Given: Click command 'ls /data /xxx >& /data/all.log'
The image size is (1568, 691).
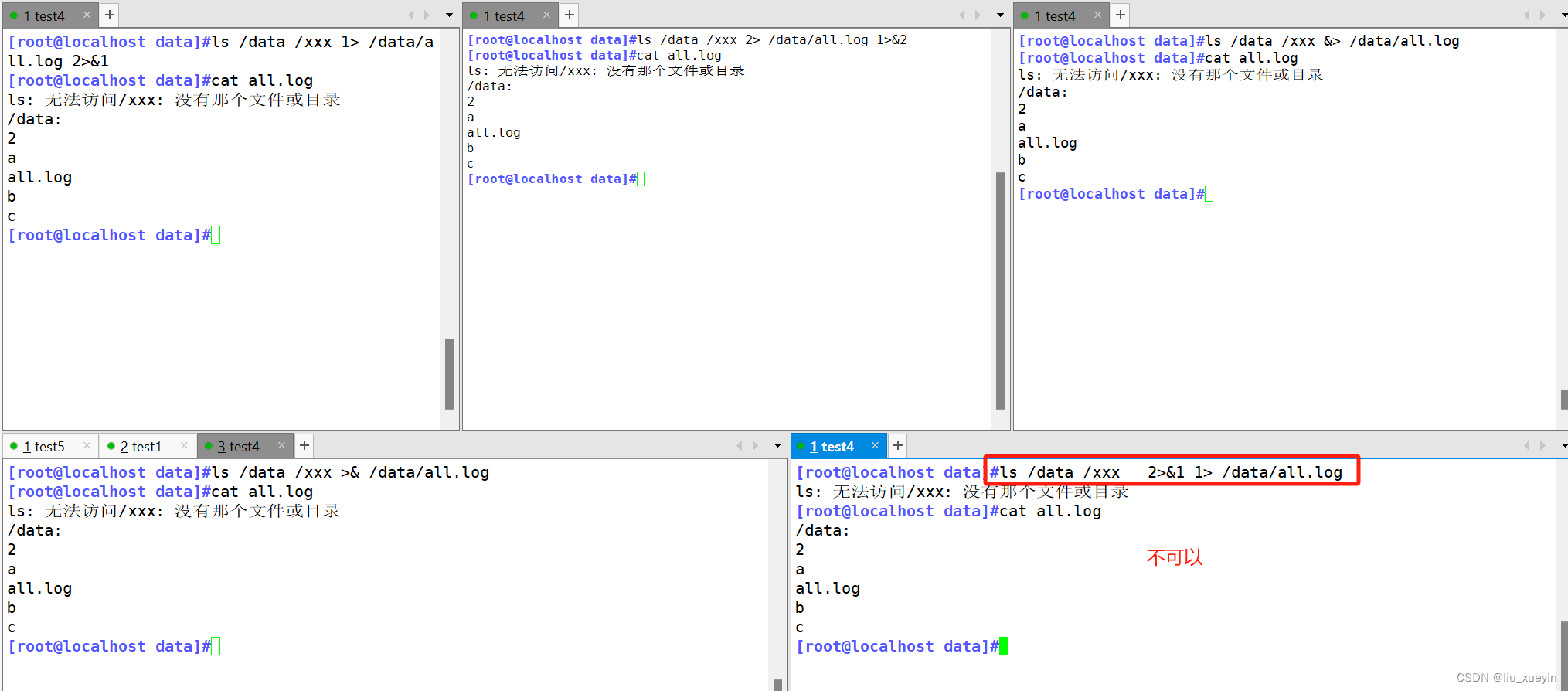Looking at the screenshot, I should click(350, 472).
